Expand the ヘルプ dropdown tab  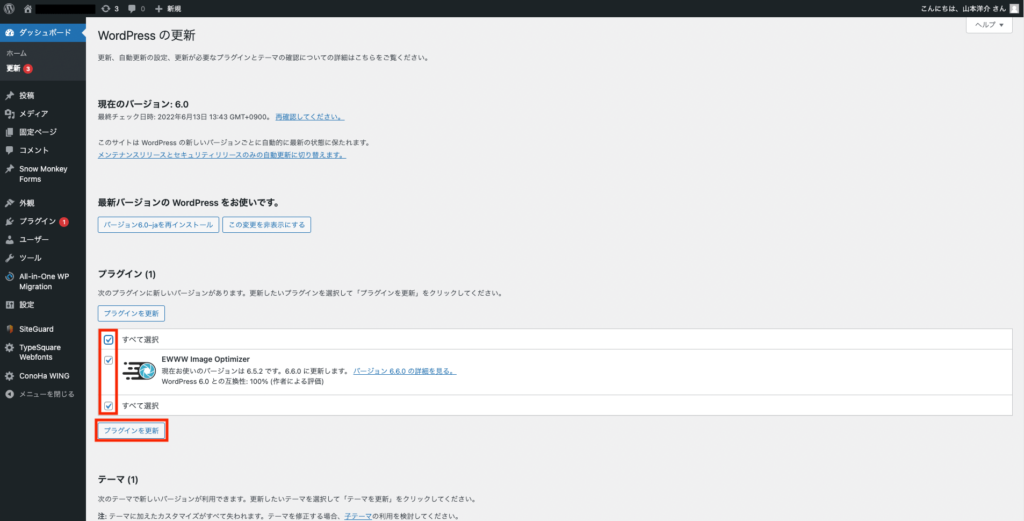click(x=989, y=25)
